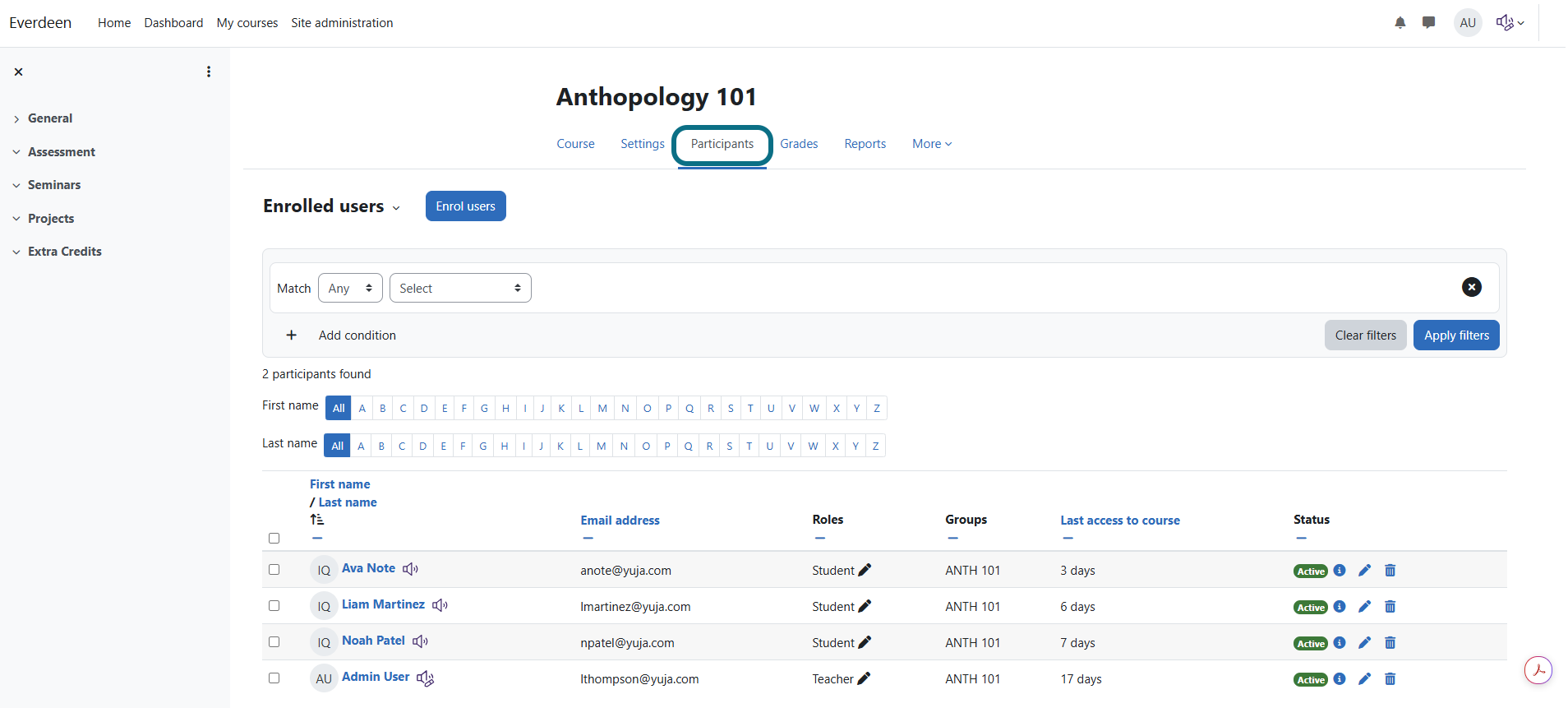Unenrol Noah Patel with trash icon
The height and width of the screenshot is (708, 1568).
point(1390,643)
